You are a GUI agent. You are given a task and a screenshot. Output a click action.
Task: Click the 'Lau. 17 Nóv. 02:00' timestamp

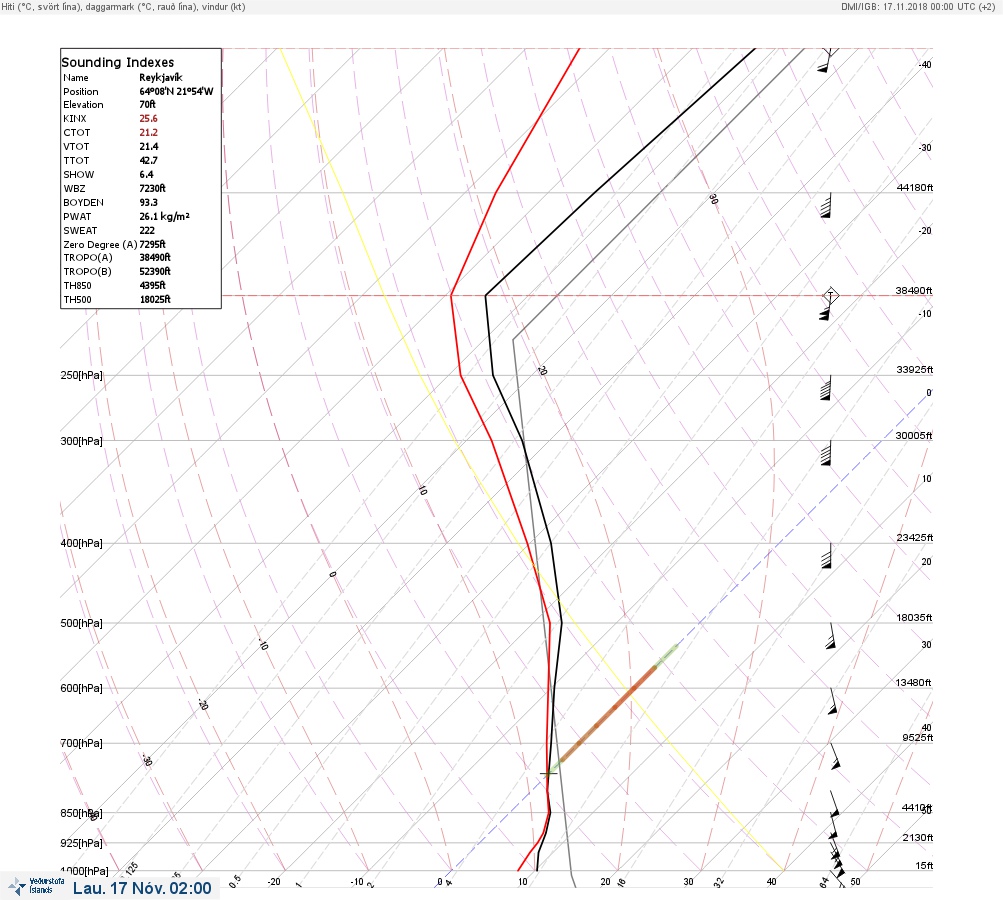click(142, 888)
